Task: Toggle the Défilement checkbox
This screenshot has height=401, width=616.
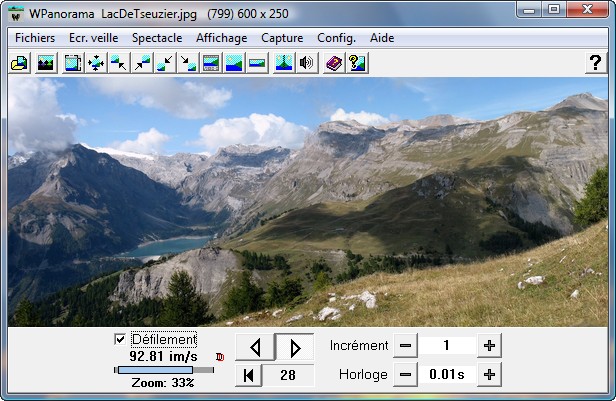Action: click(x=121, y=340)
